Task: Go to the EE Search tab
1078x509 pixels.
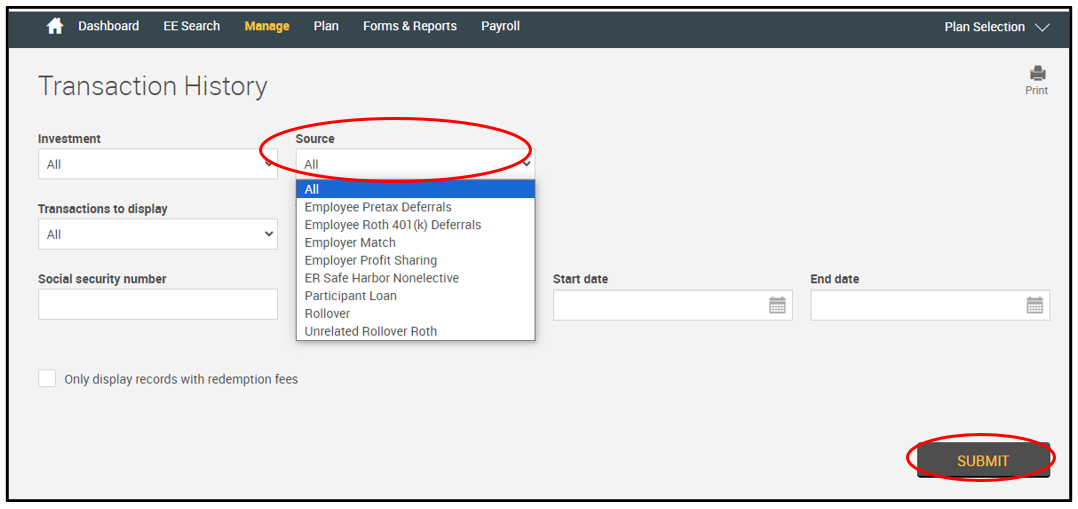Action: [x=192, y=26]
